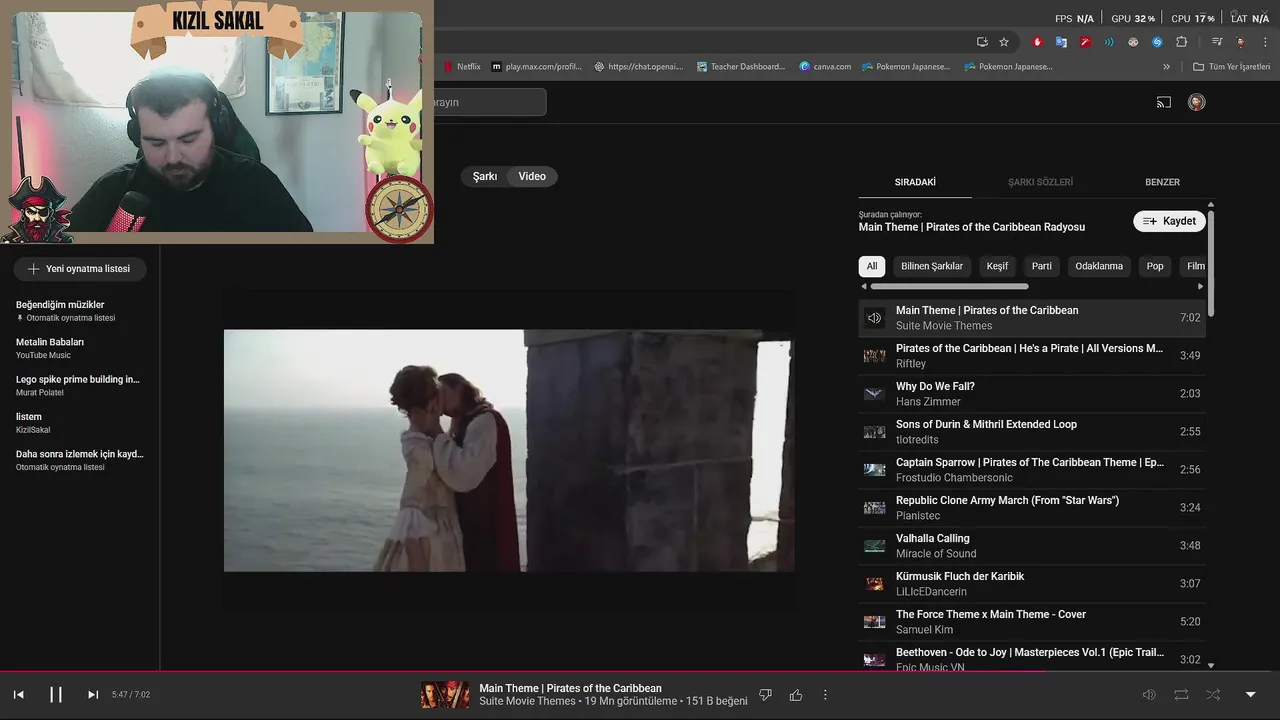Select the Parti filter chip
This screenshot has width=1280, height=720.
1042,266
